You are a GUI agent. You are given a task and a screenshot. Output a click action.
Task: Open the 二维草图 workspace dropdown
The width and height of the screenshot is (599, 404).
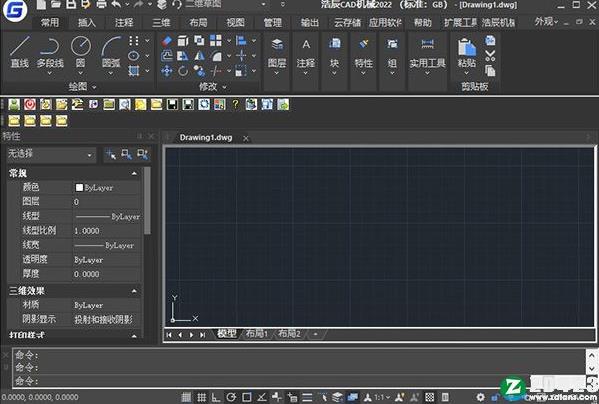point(225,4)
